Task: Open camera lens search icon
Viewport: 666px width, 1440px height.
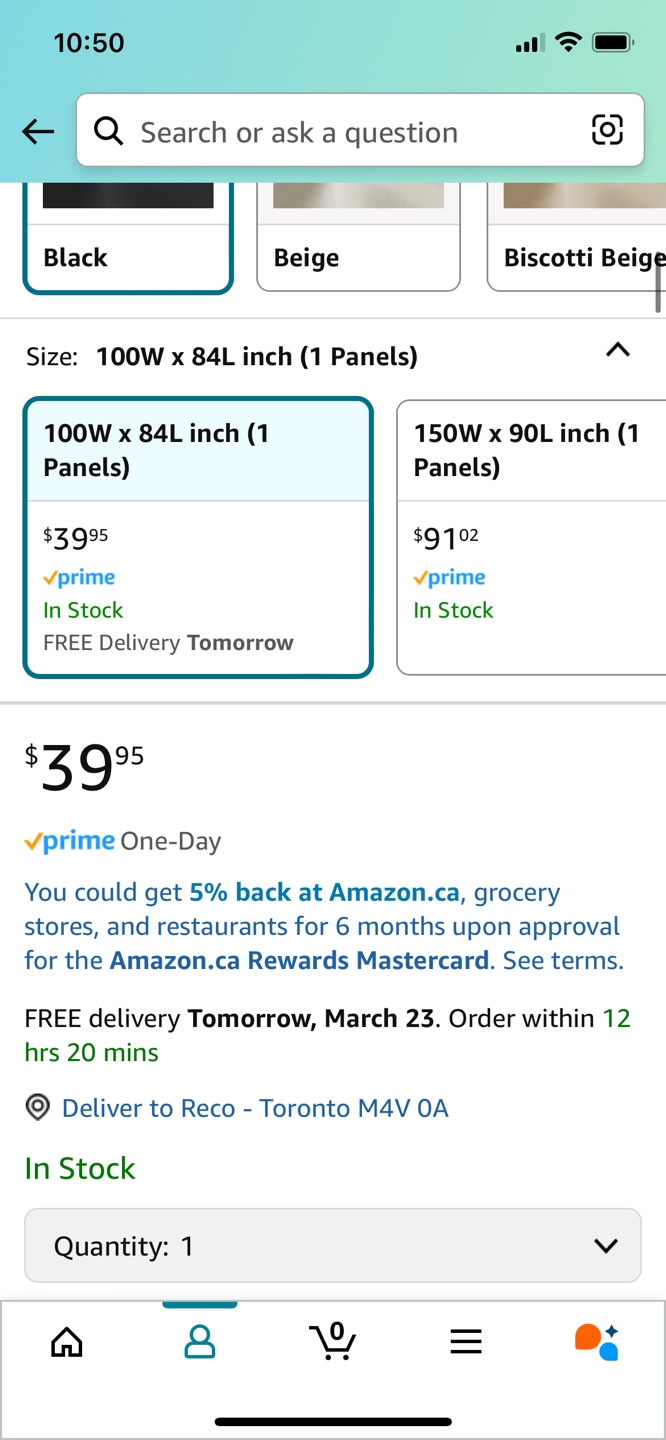Action: point(607,130)
